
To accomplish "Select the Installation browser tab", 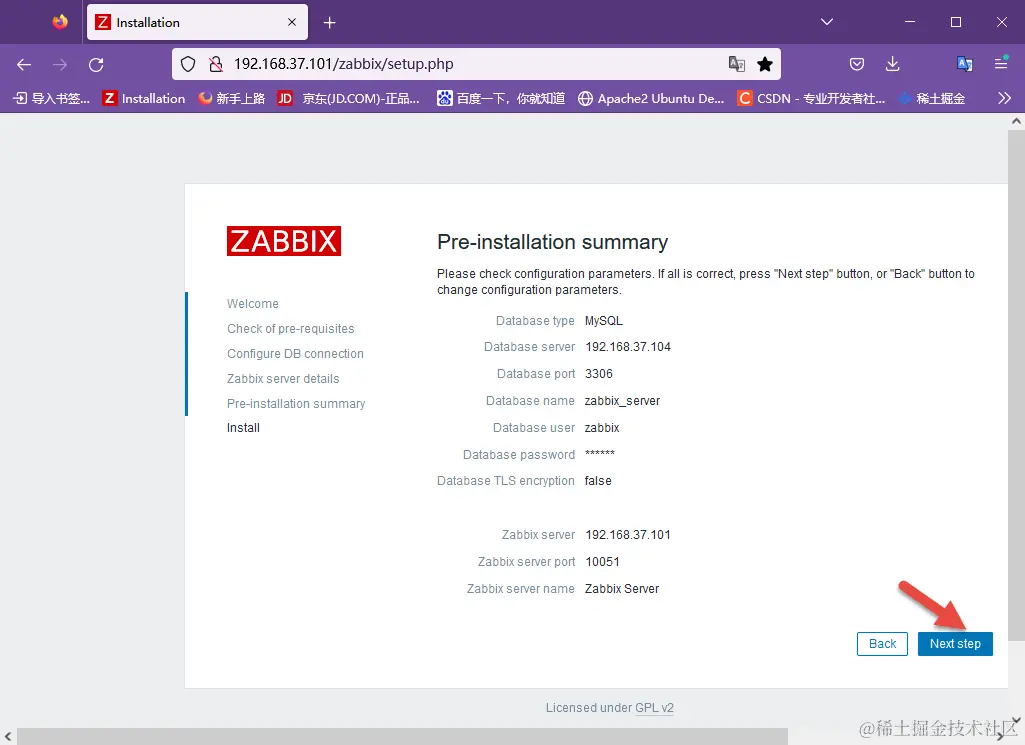I will tap(197, 22).
